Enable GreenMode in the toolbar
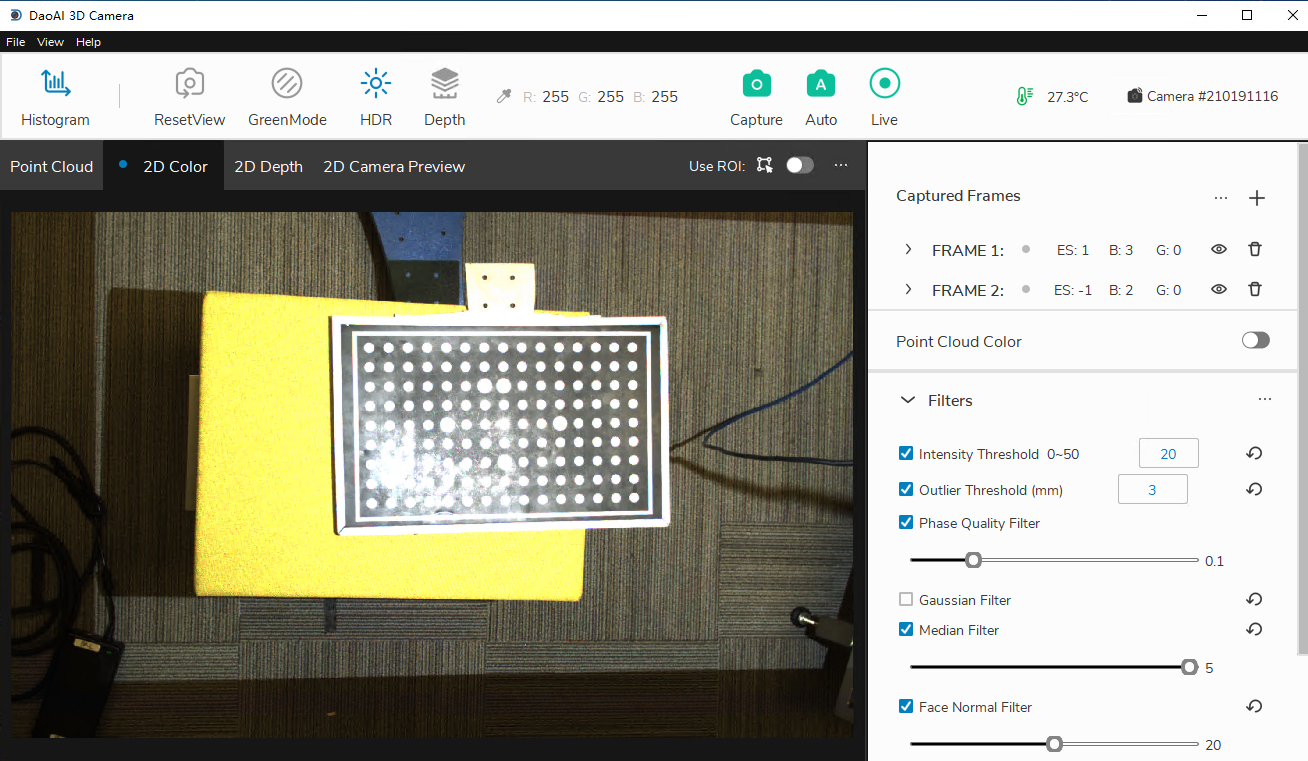Screen dimensions: 1308x761 coord(287,84)
